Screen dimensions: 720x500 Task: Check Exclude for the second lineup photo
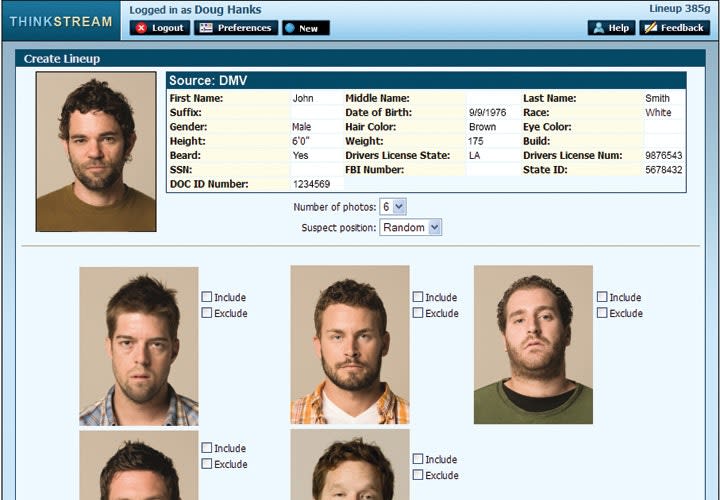[418, 313]
